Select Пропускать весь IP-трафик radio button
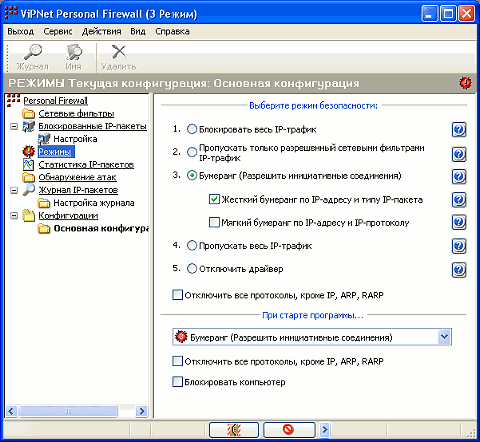 click(x=192, y=246)
